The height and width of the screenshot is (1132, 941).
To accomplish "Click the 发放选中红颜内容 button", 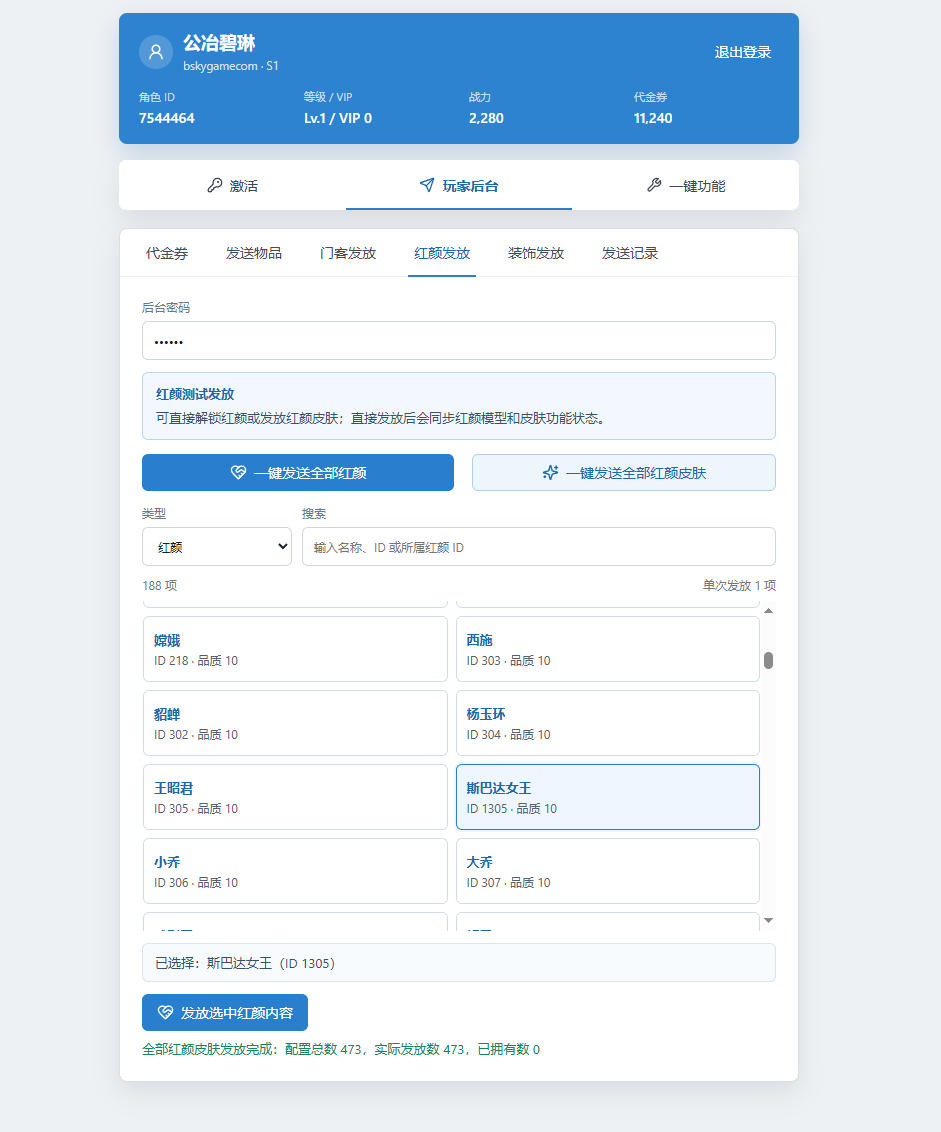I will [x=225, y=1012].
